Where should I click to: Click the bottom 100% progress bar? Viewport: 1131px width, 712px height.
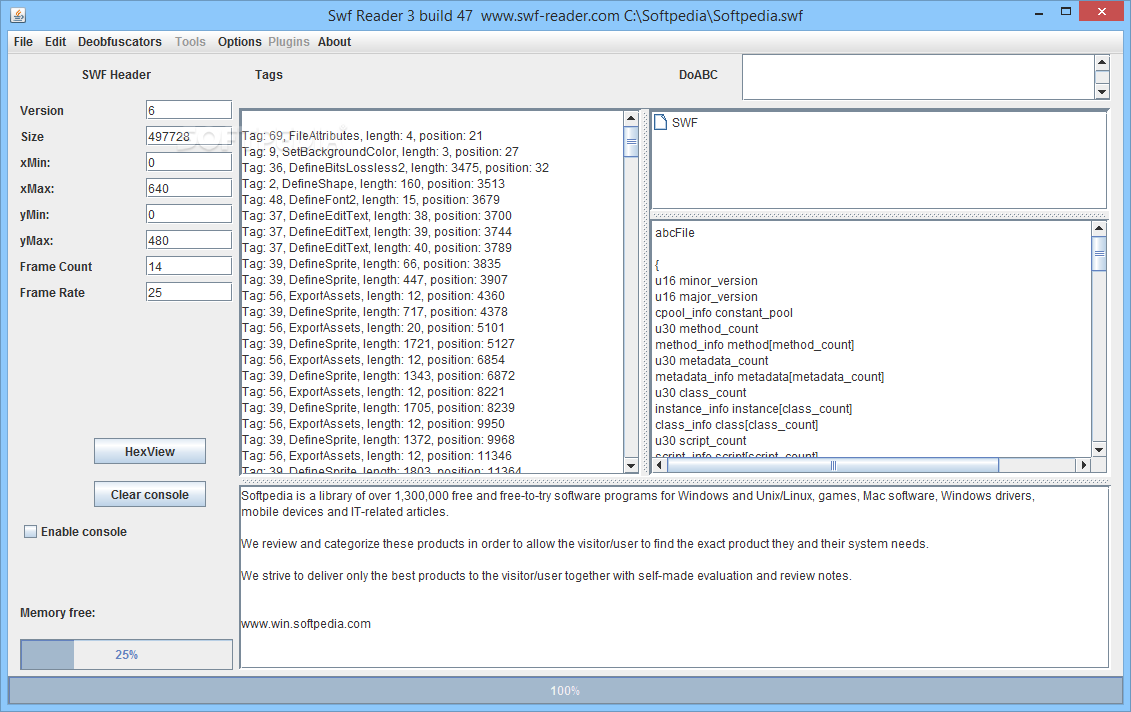pyautogui.click(x=566, y=690)
